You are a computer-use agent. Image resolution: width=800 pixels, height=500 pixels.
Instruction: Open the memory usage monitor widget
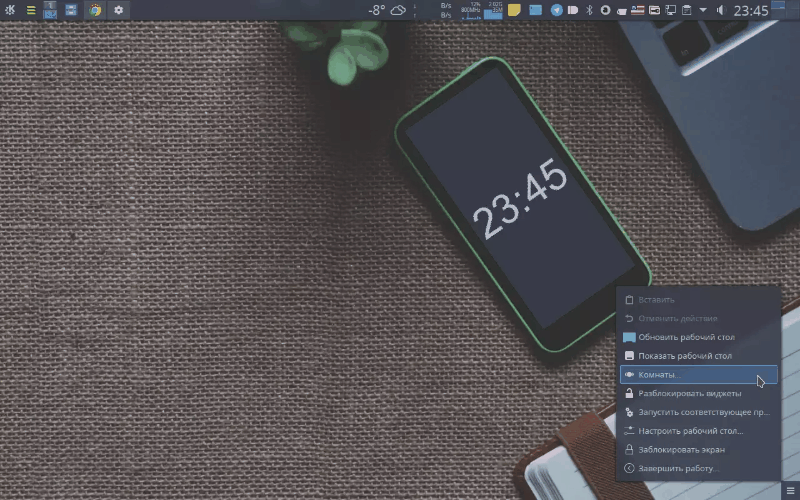(x=493, y=10)
